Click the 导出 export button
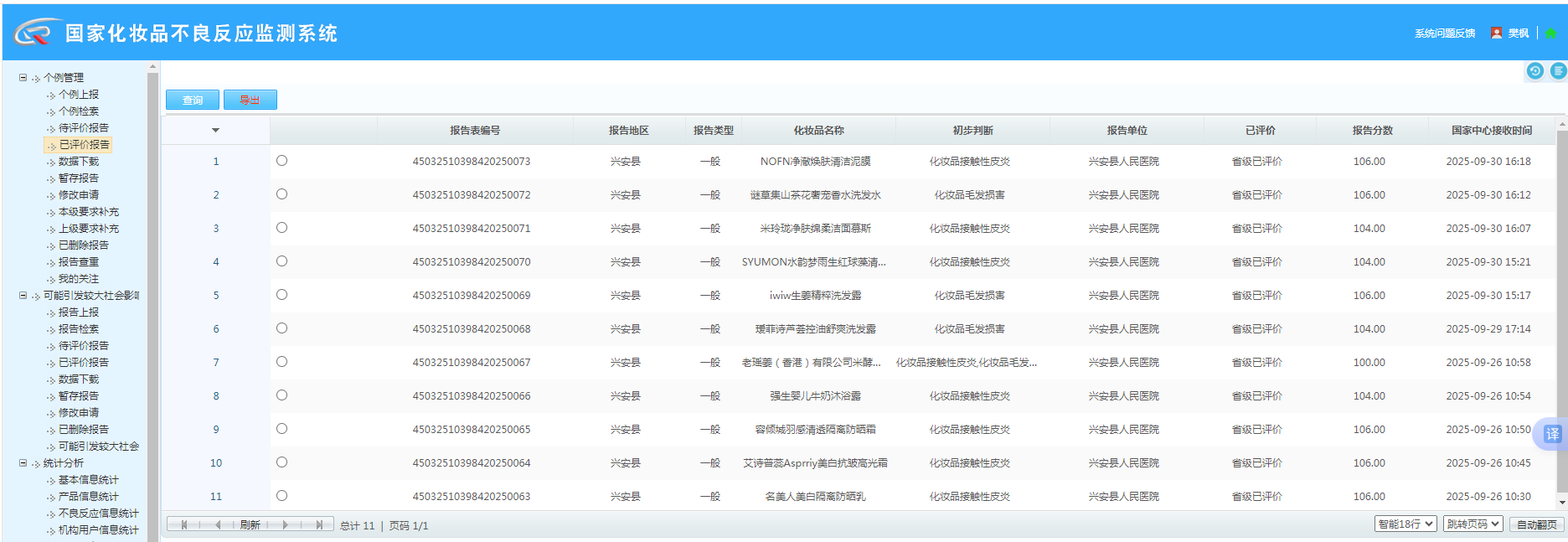This screenshot has height=542, width=1568. click(250, 101)
